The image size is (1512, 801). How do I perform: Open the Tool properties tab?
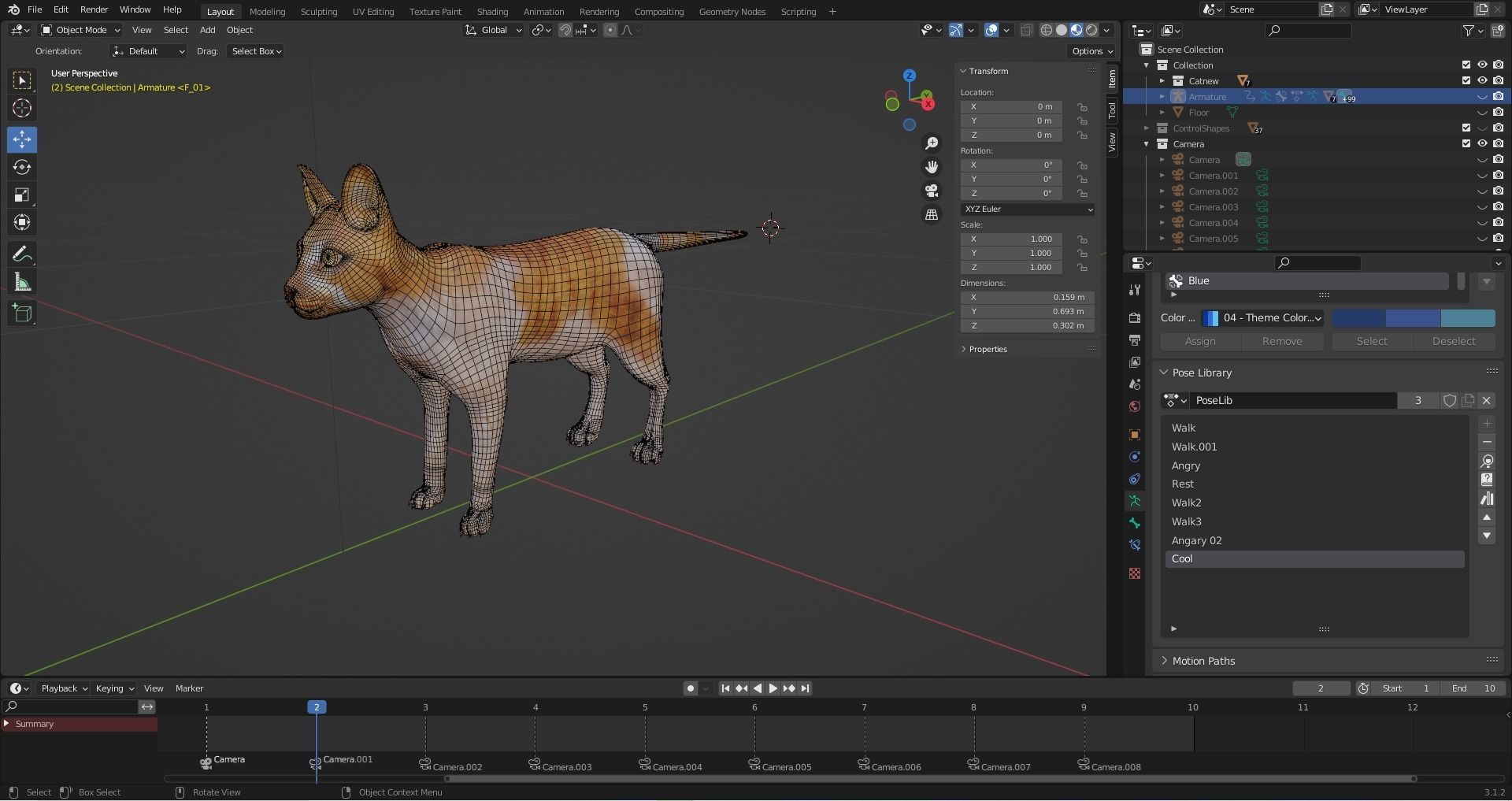pyautogui.click(x=1135, y=290)
